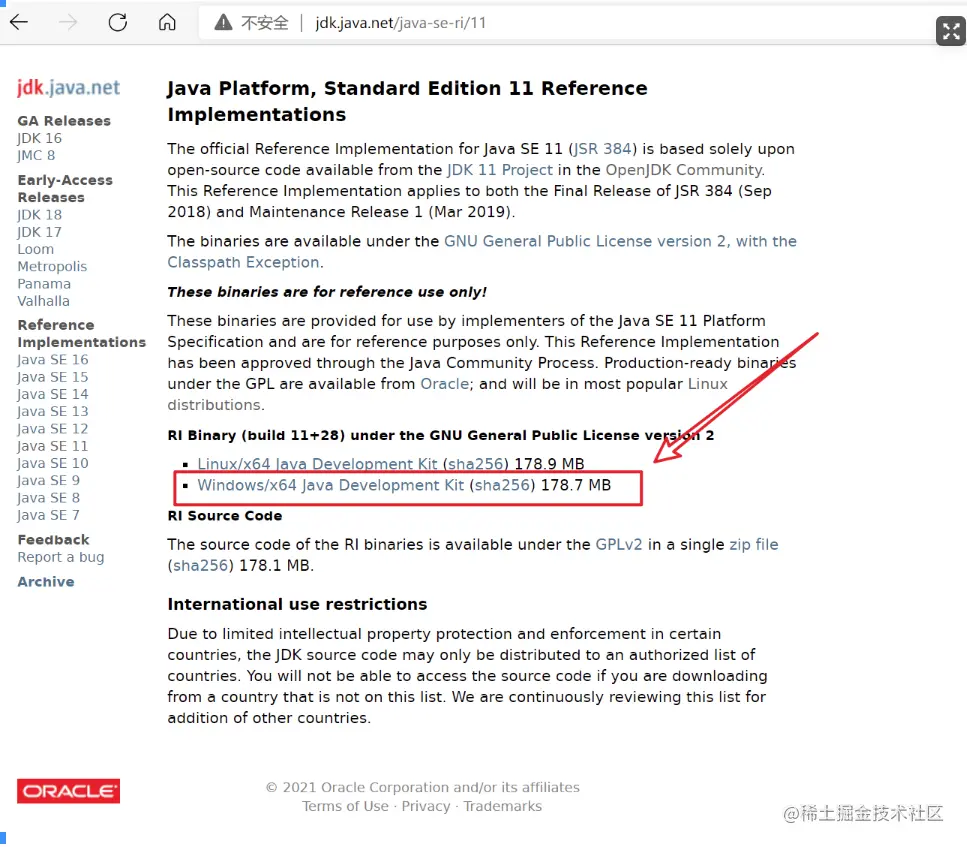
Task: Select Java SE 15 in sidebar
Action: 53,377
